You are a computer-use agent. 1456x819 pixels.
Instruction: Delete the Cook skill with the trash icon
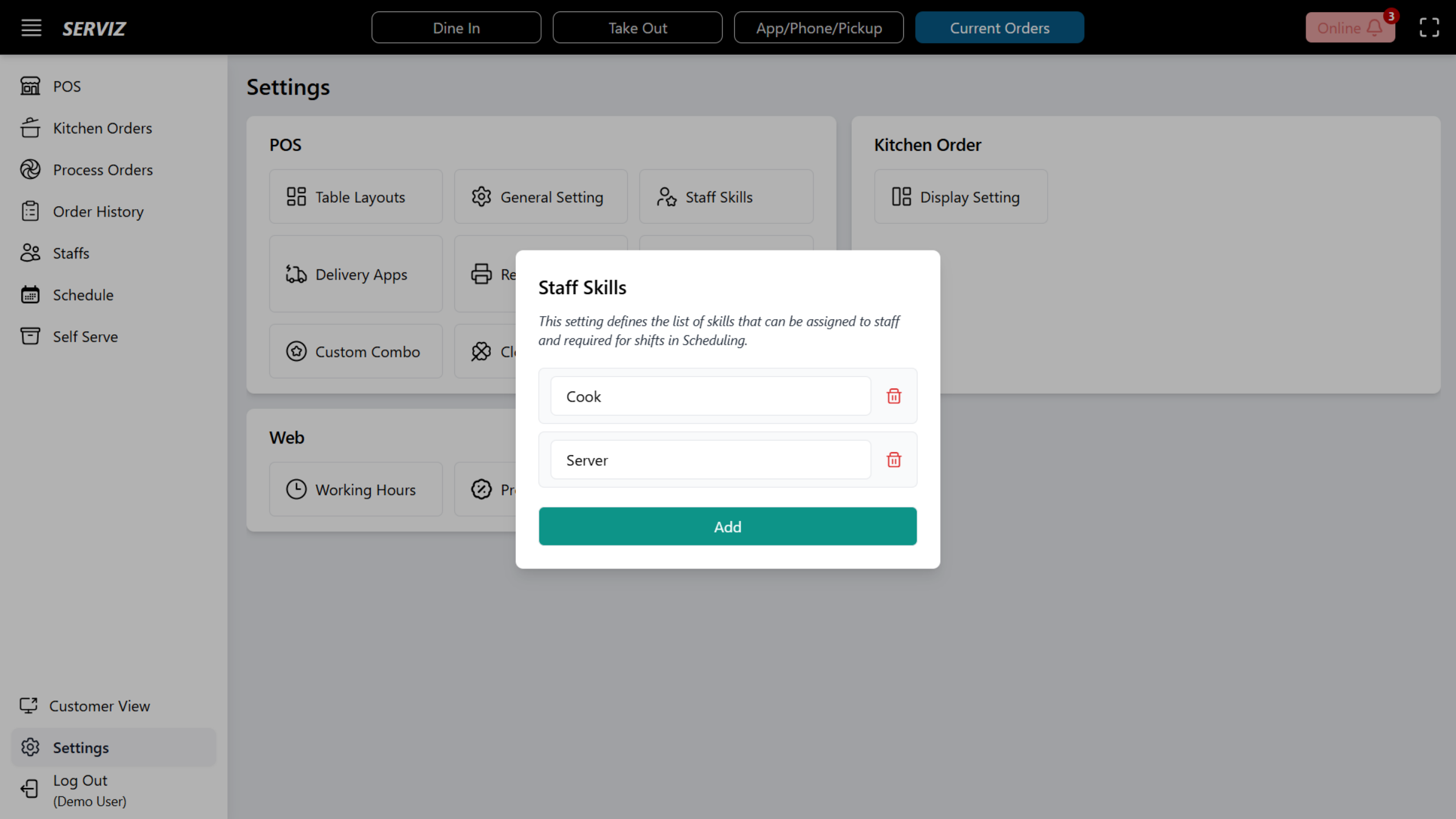[893, 396]
